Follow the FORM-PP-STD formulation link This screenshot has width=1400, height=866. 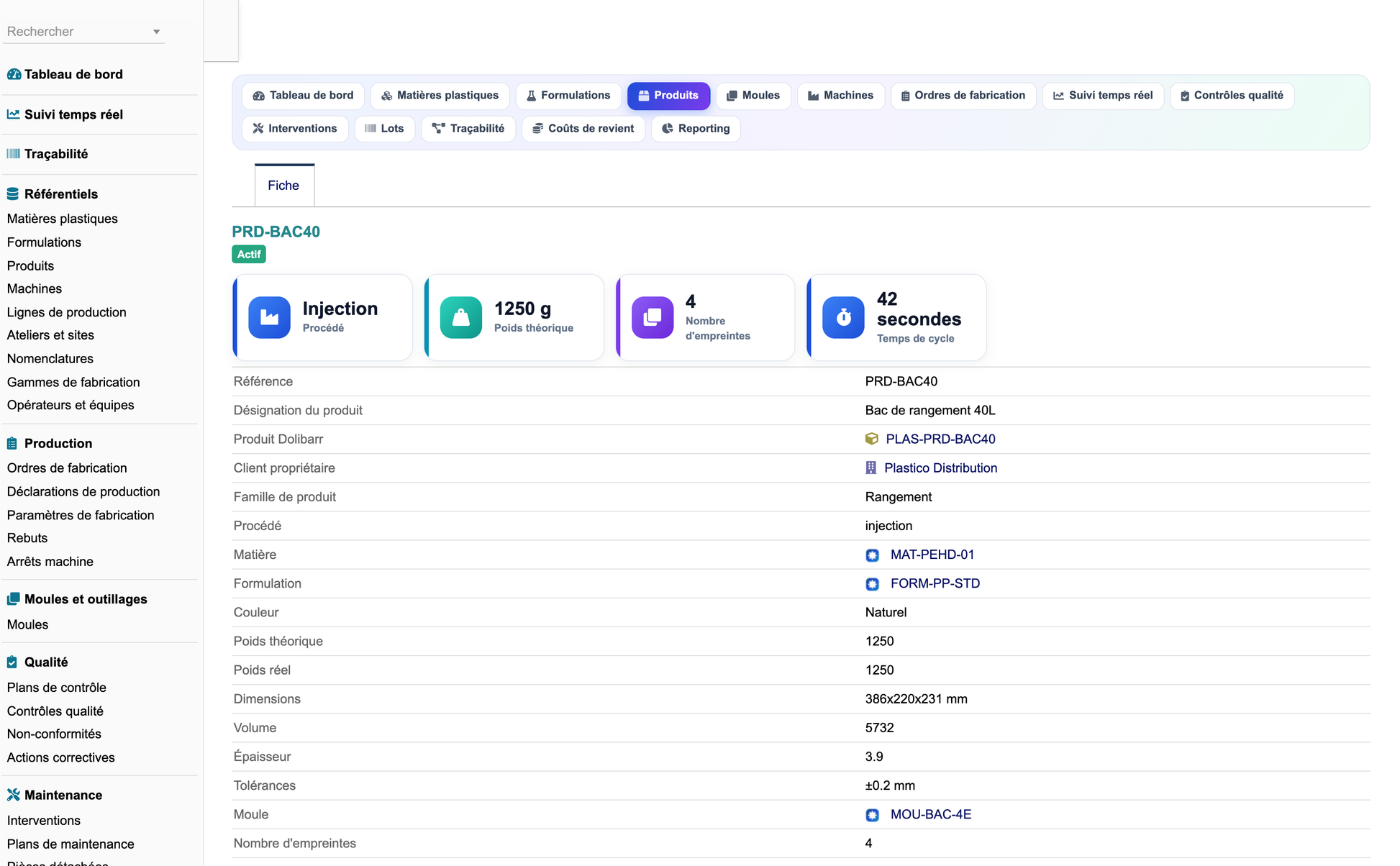[935, 583]
